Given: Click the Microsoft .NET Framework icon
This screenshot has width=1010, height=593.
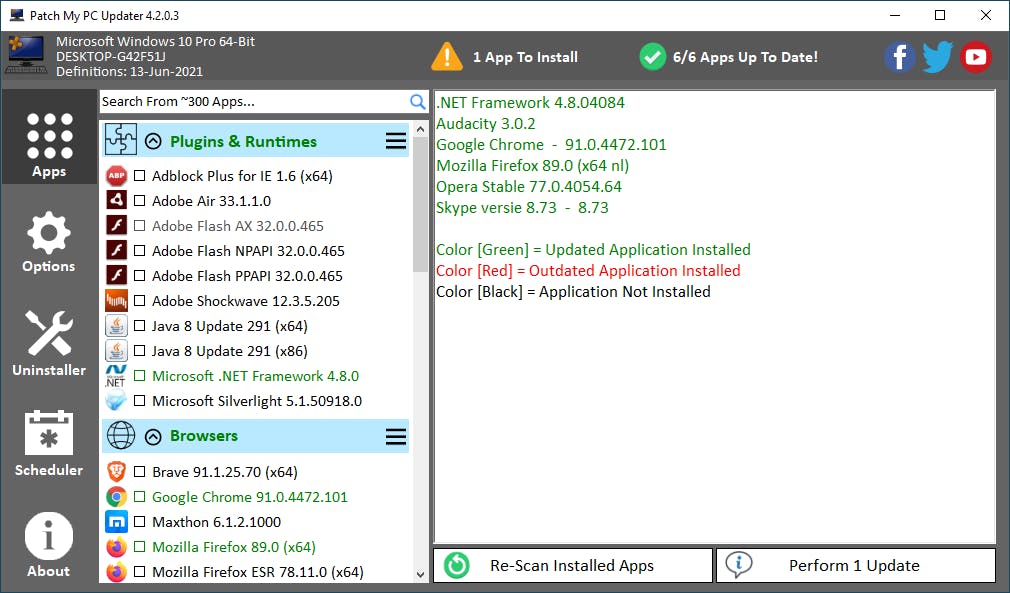Looking at the screenshot, I should tap(117, 376).
